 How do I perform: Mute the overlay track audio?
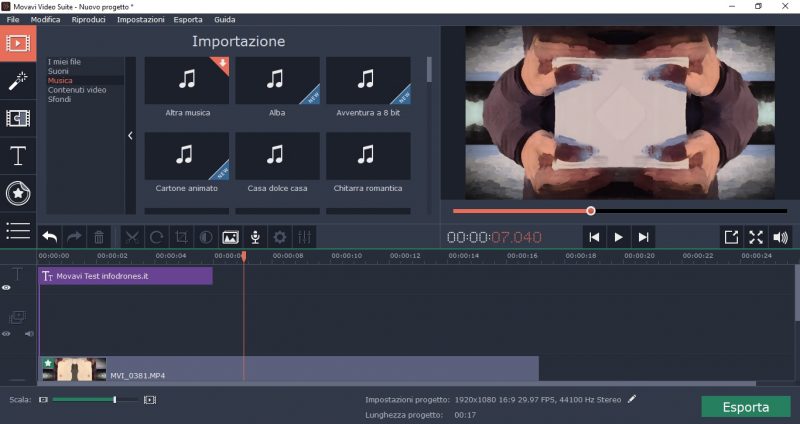pyautogui.click(x=30, y=334)
